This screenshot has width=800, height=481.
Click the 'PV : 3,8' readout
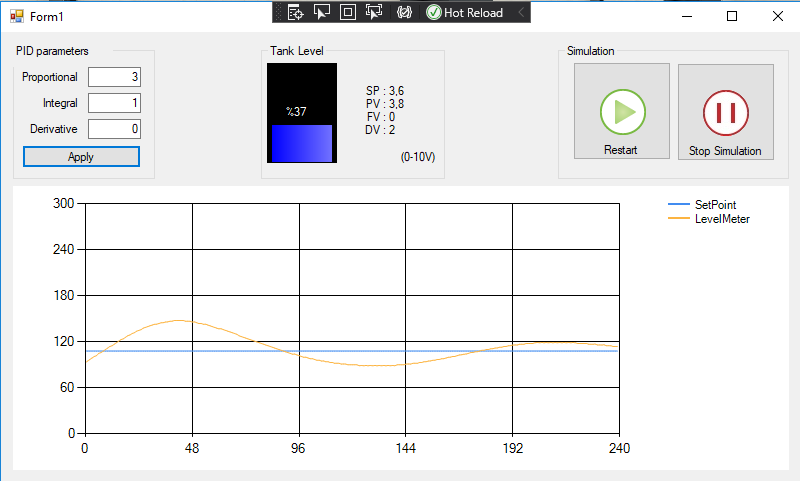pos(385,104)
